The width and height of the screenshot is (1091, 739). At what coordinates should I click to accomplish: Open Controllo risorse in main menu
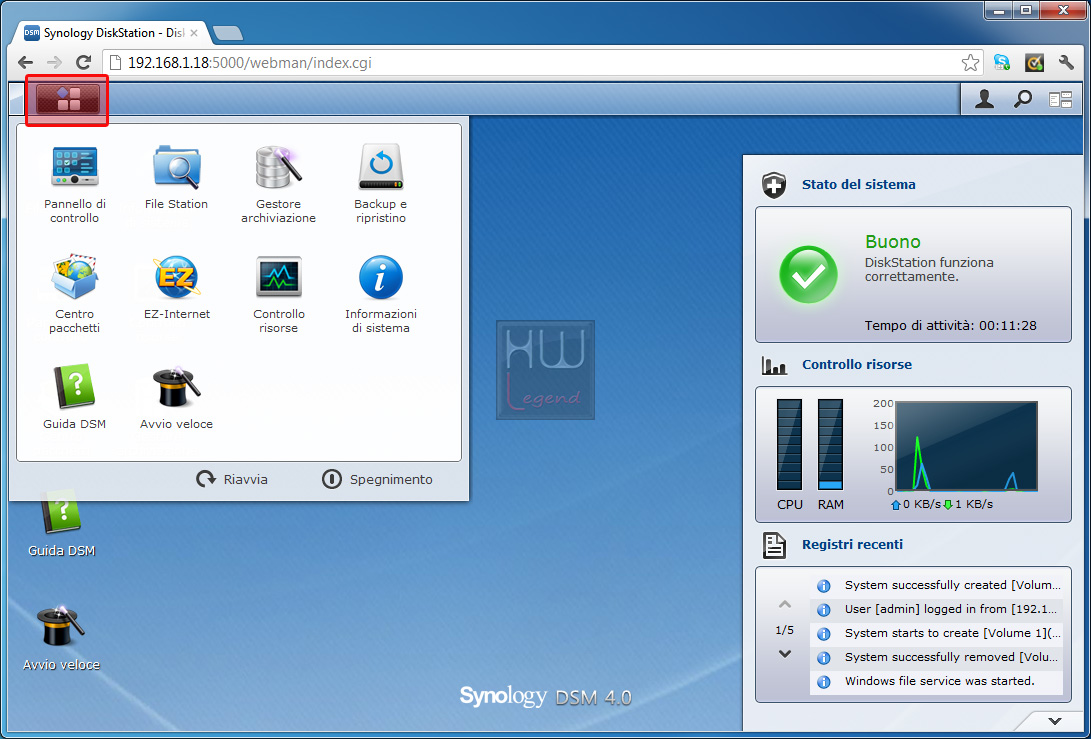(x=278, y=294)
